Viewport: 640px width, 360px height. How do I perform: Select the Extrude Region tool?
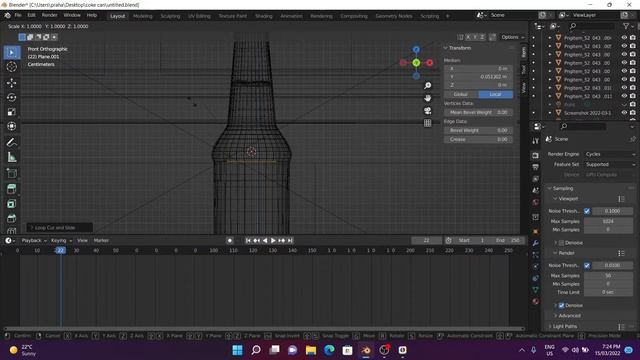pyautogui.click(x=11, y=189)
